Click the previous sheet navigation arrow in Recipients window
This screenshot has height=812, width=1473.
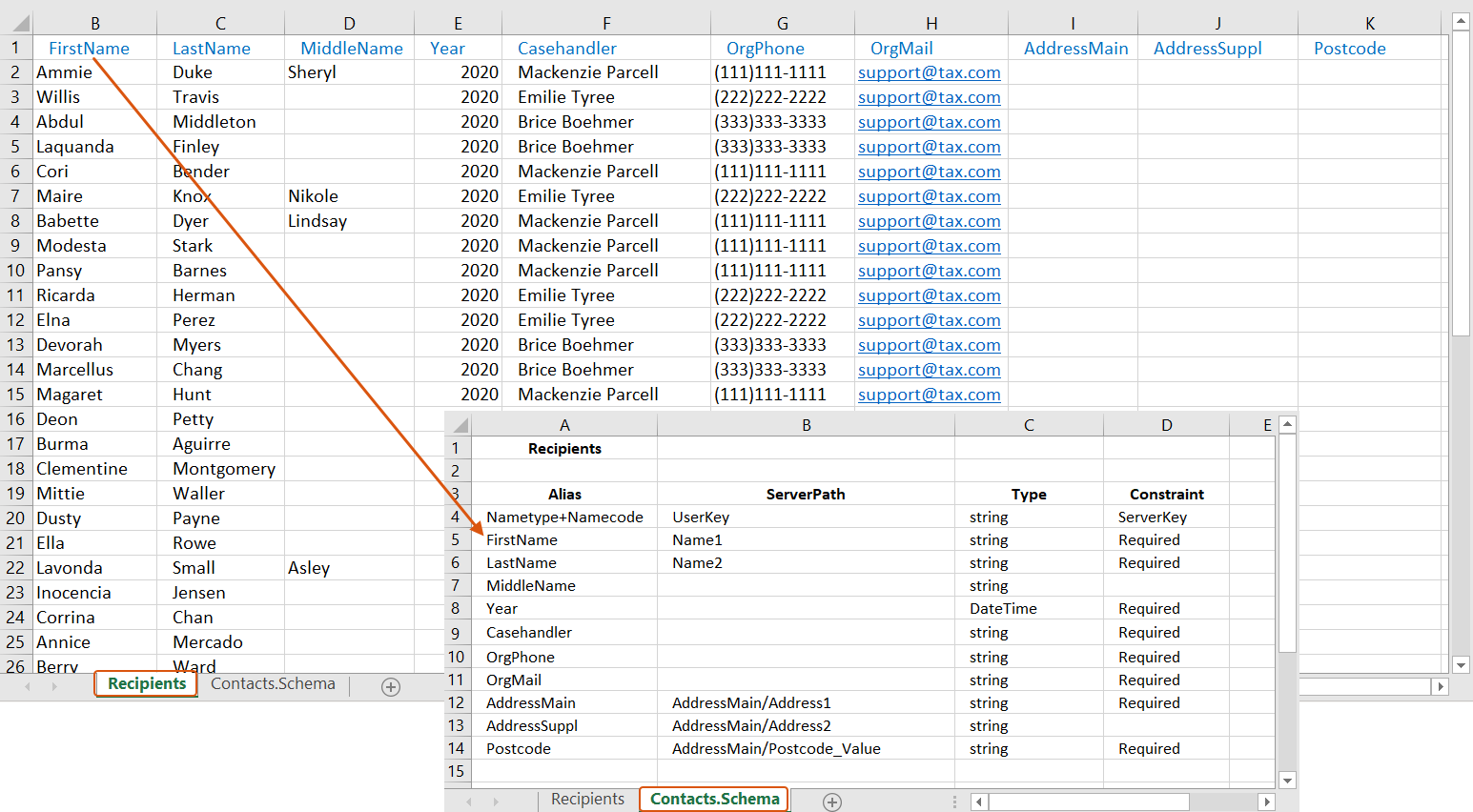pyautogui.click(x=29, y=684)
